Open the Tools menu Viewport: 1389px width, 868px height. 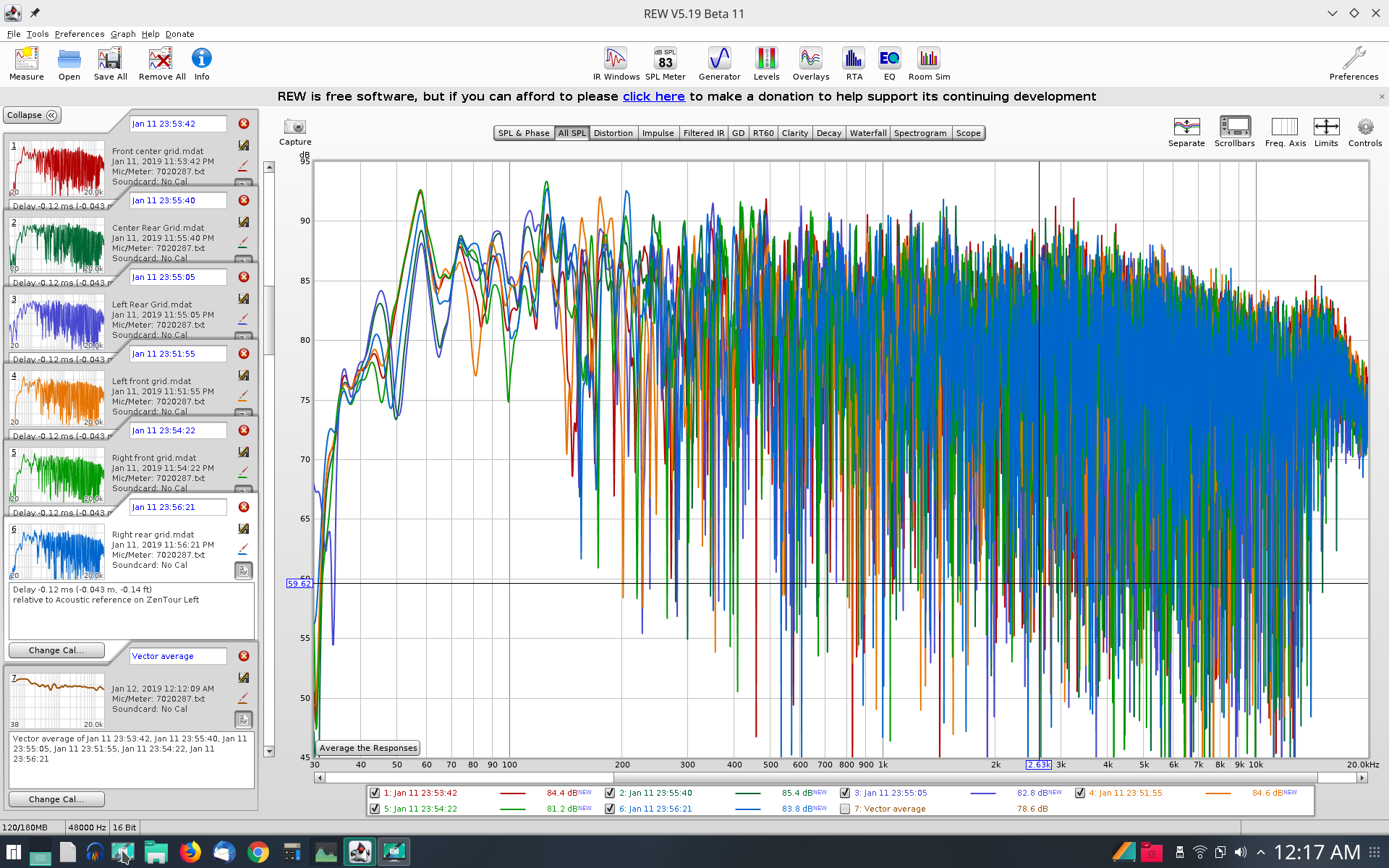pos(38,34)
